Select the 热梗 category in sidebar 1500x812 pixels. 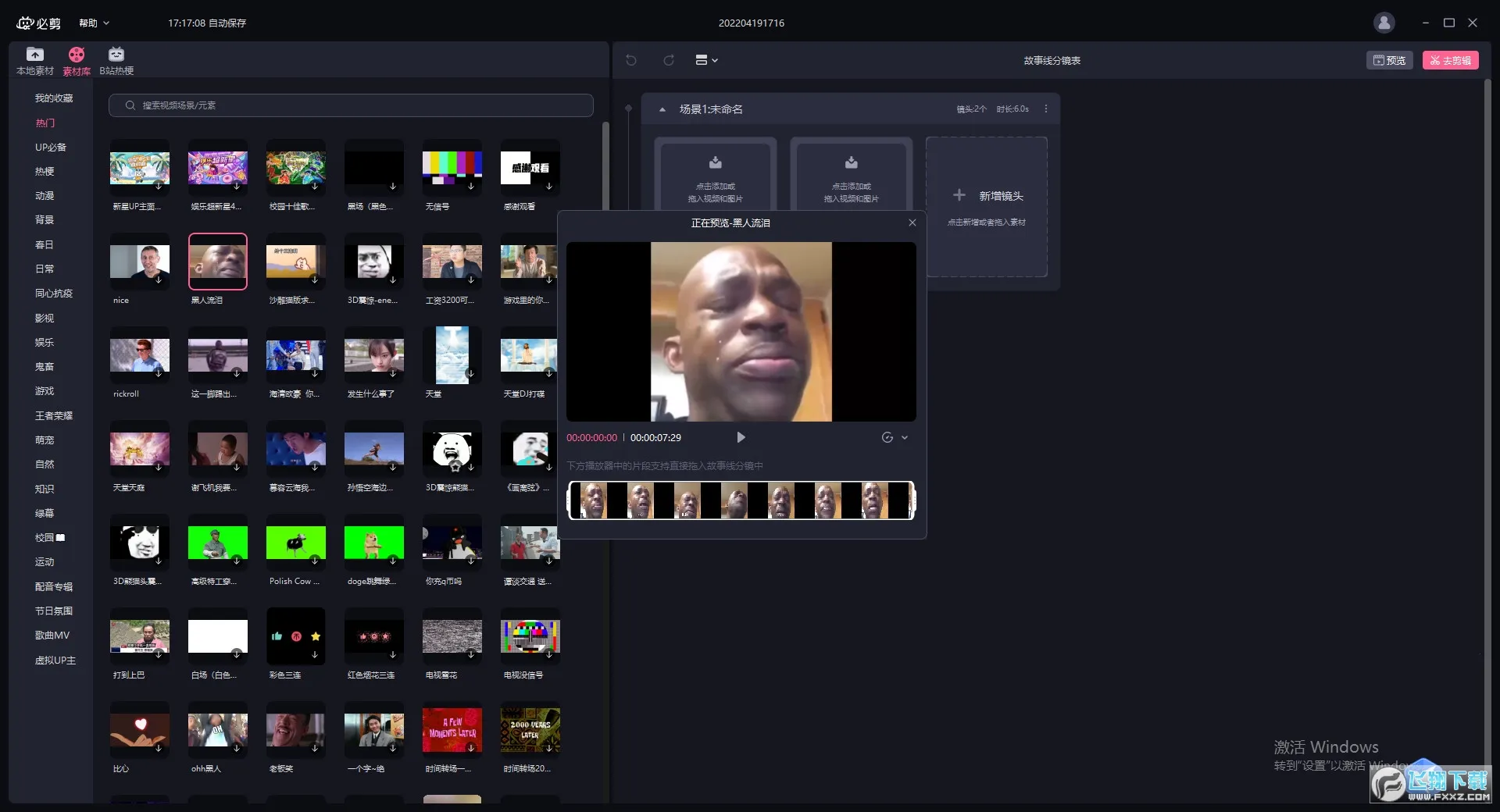[45, 172]
